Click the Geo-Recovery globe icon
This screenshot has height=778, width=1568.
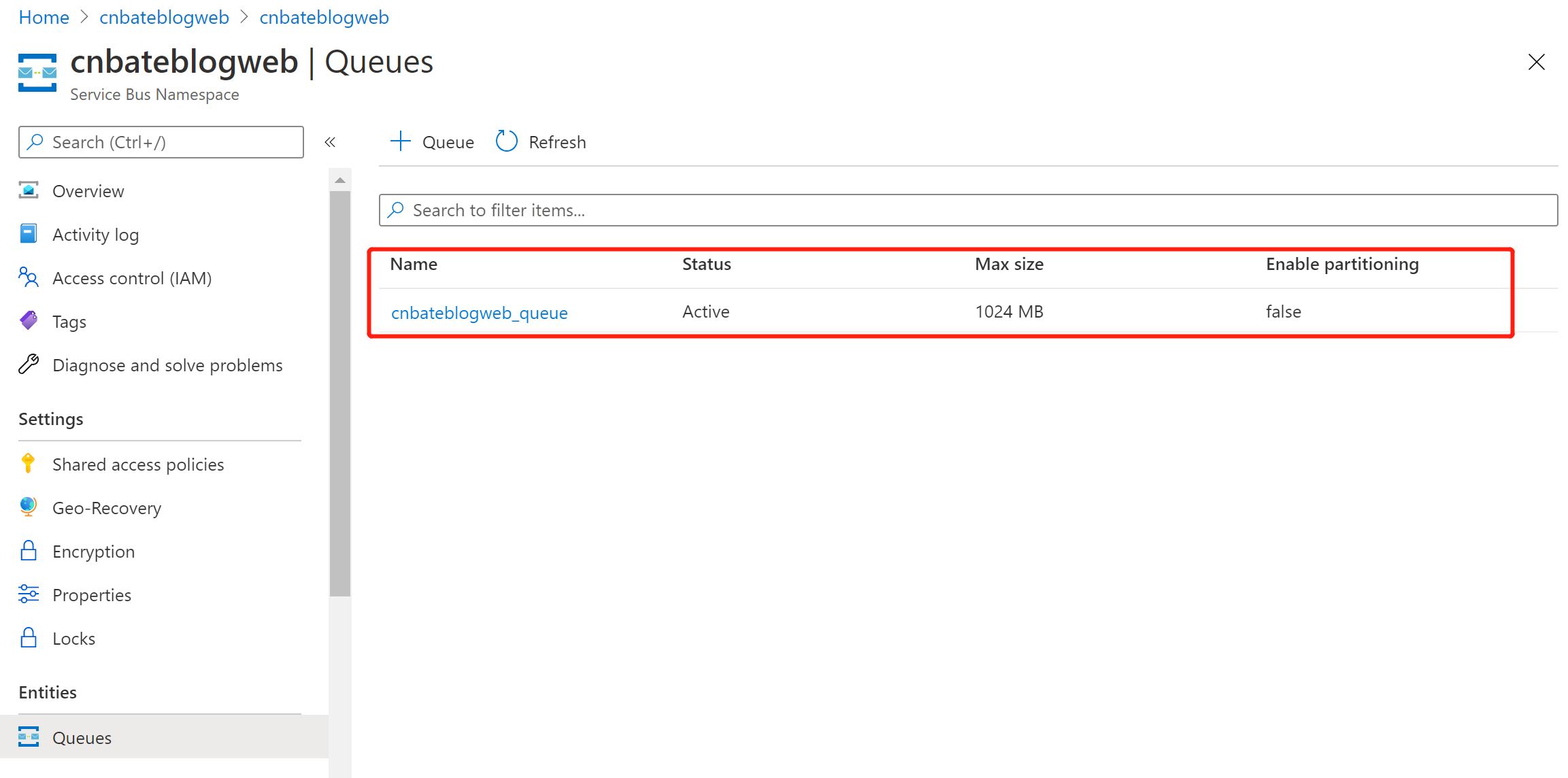click(29, 507)
